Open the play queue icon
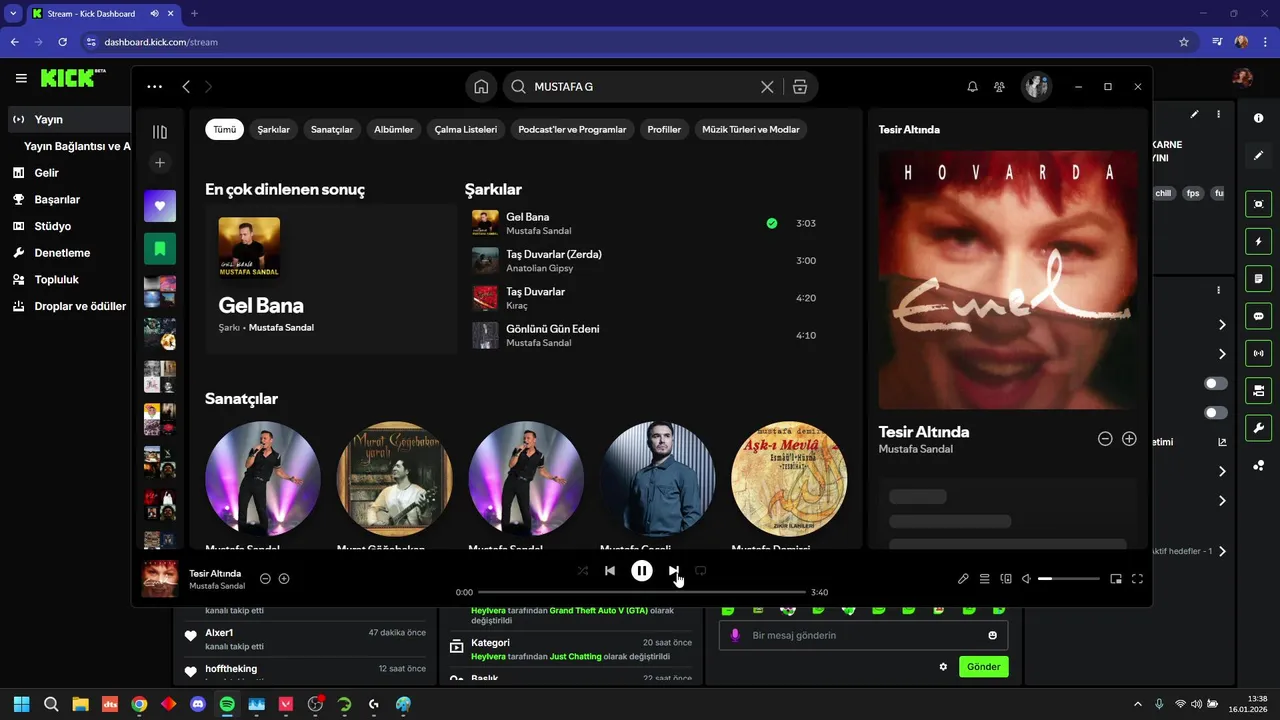 [x=984, y=578]
